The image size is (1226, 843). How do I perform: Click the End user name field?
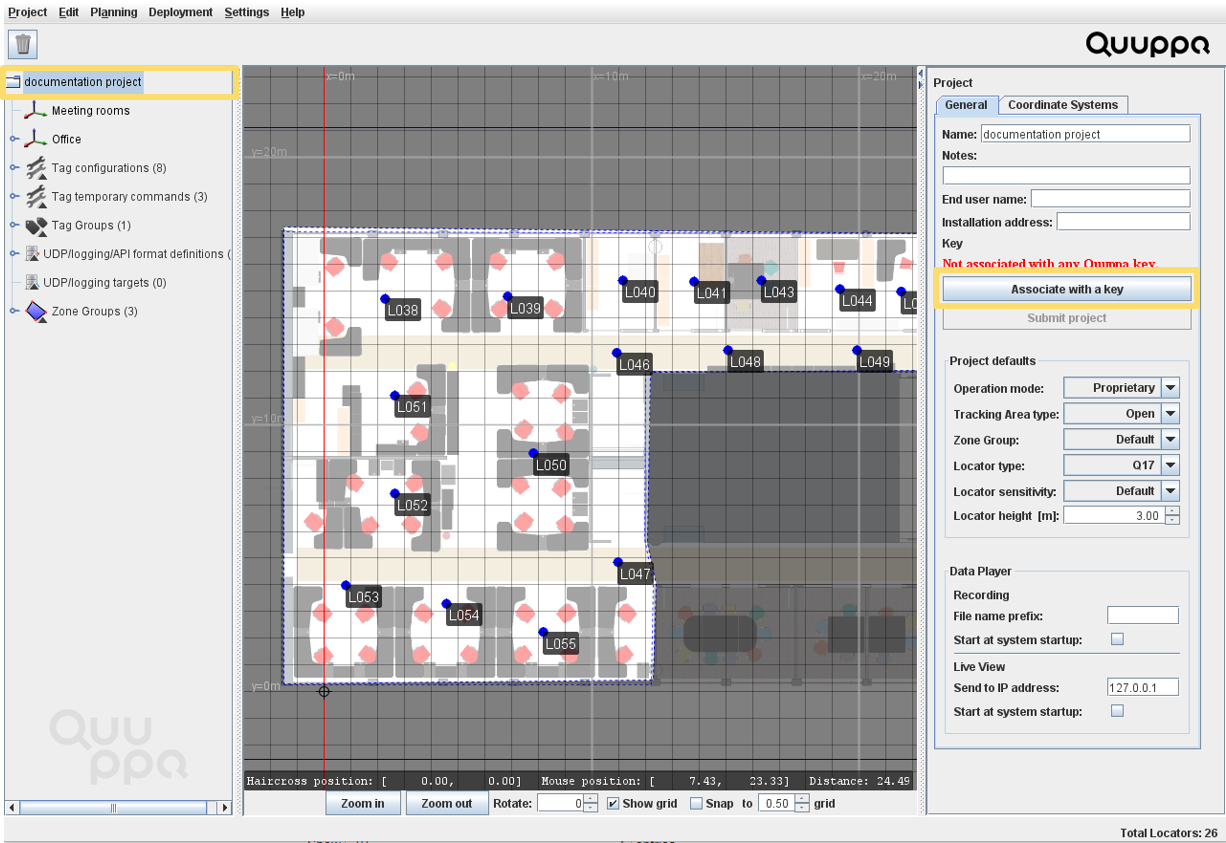(1111, 199)
